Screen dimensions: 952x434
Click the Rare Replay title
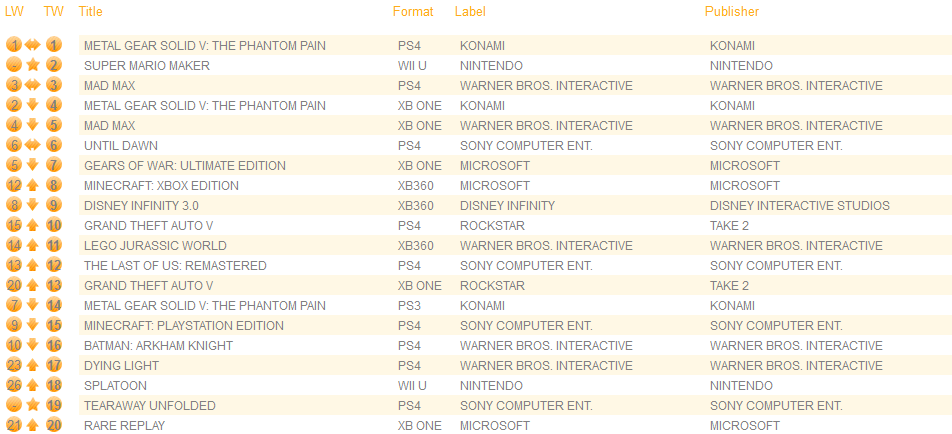[122, 426]
